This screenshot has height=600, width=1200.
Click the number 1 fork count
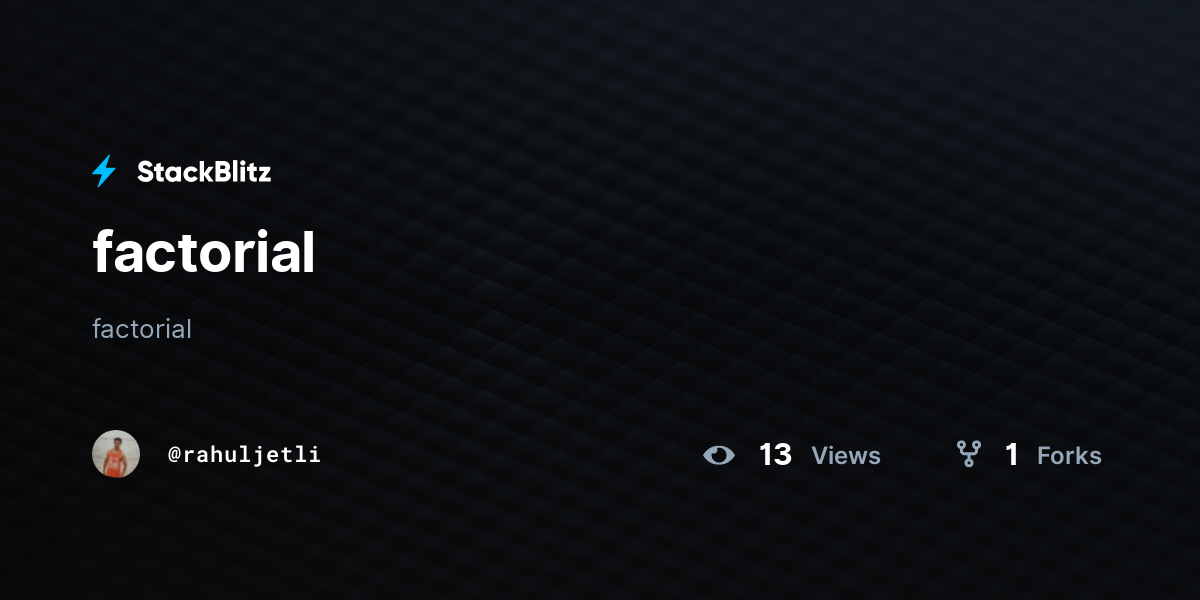point(1012,455)
